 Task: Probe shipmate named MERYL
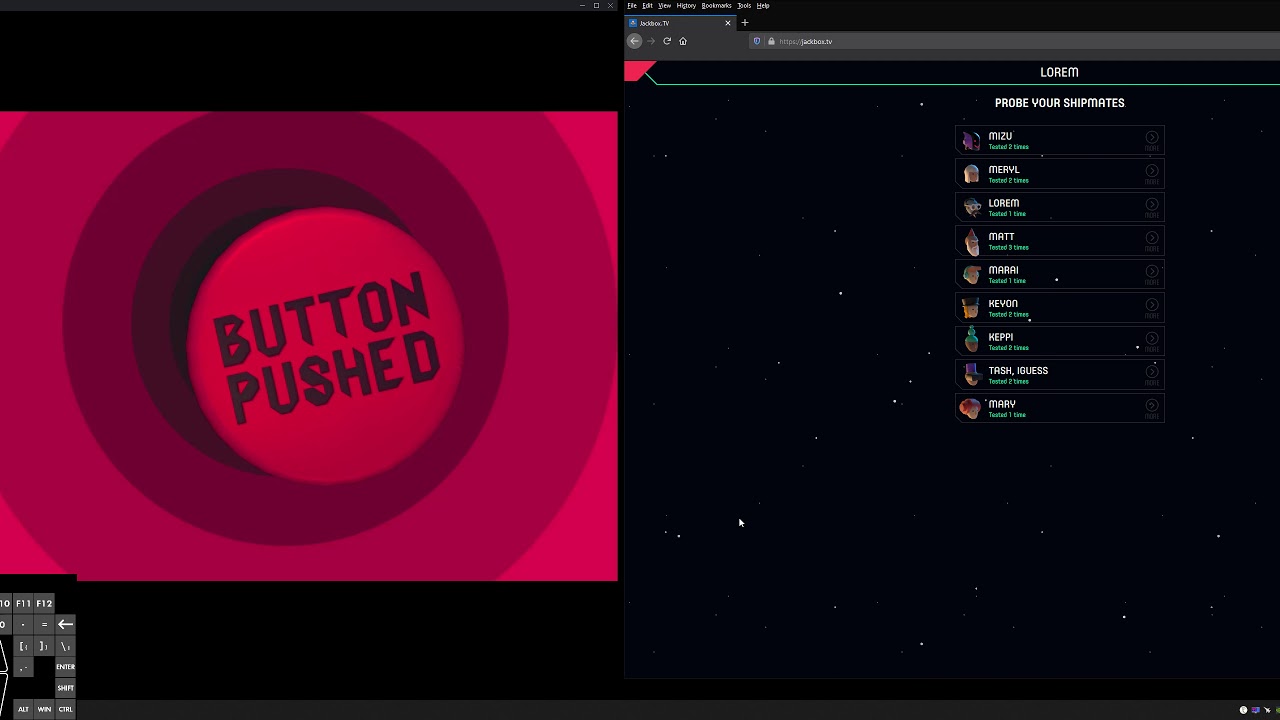(1060, 174)
